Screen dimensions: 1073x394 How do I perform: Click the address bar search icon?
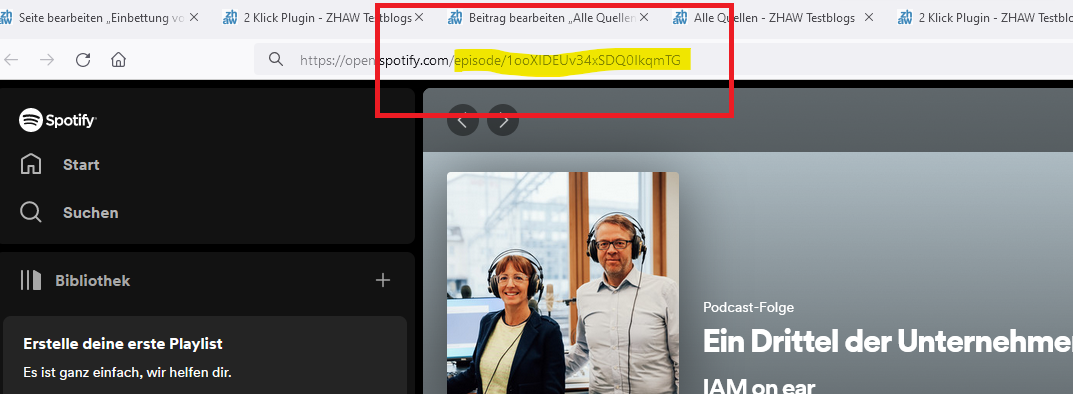pyautogui.click(x=276, y=60)
